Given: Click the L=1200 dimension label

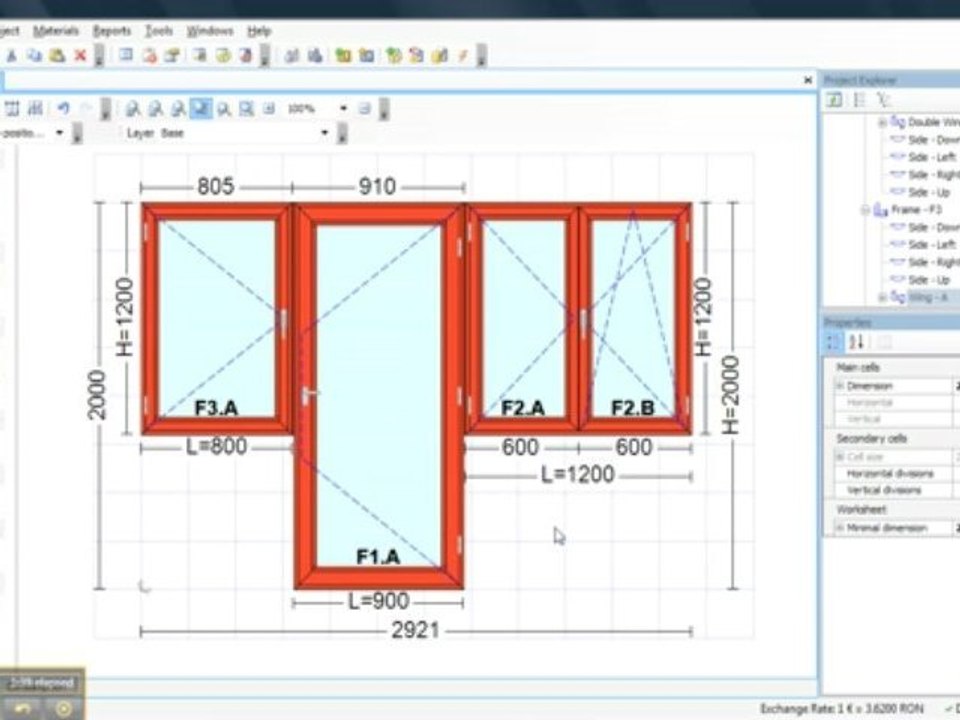Looking at the screenshot, I should [577, 474].
